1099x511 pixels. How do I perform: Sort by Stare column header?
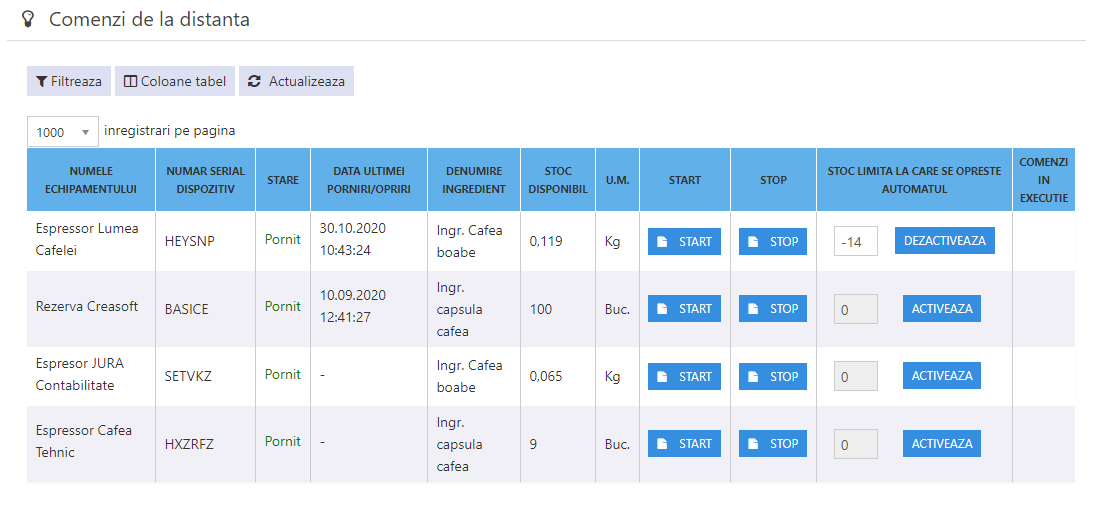[x=283, y=180]
